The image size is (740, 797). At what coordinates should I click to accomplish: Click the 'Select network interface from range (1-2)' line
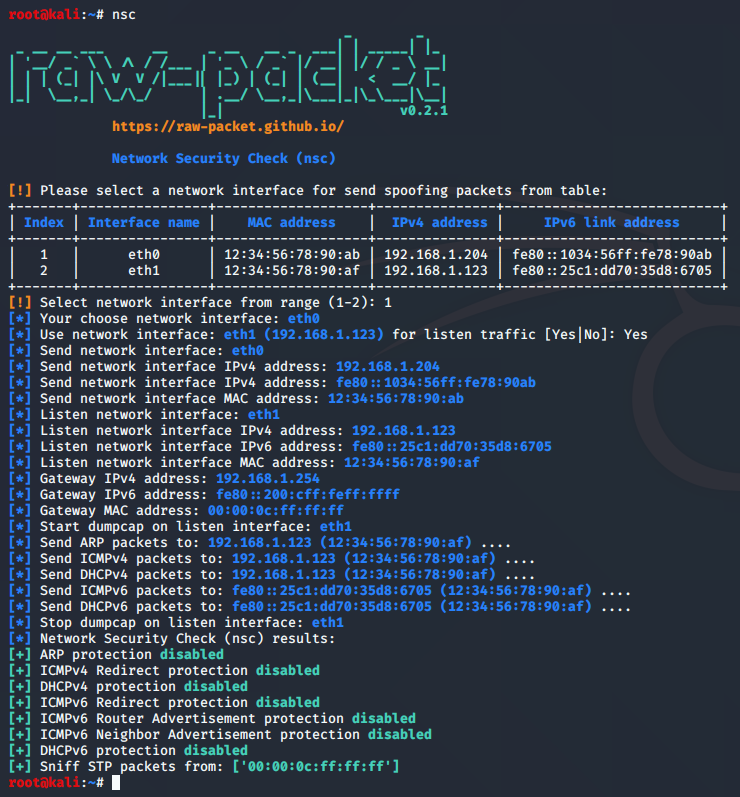[200, 302]
